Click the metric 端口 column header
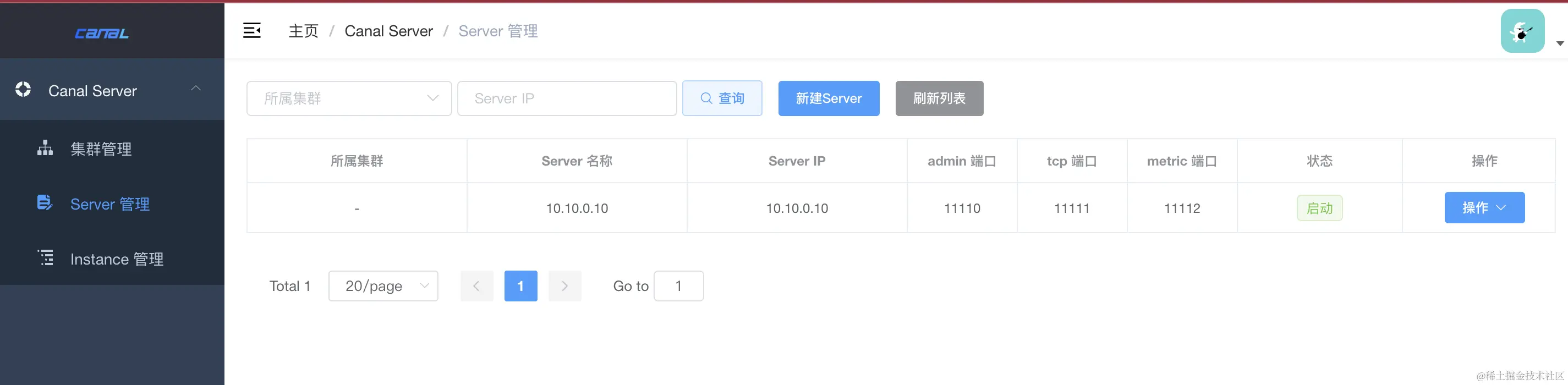 tap(1182, 161)
